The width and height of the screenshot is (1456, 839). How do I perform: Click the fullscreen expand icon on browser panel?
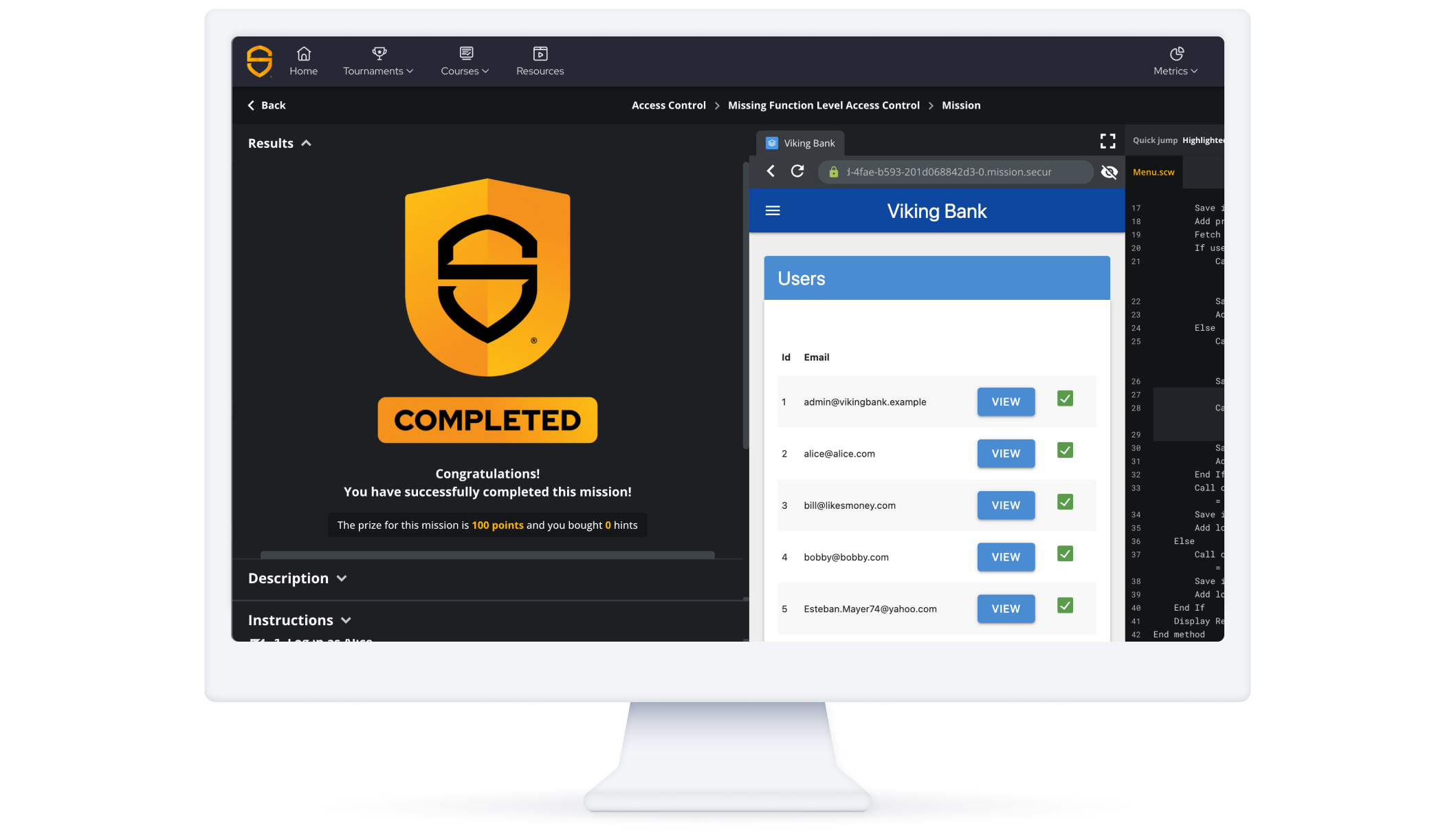click(1107, 141)
